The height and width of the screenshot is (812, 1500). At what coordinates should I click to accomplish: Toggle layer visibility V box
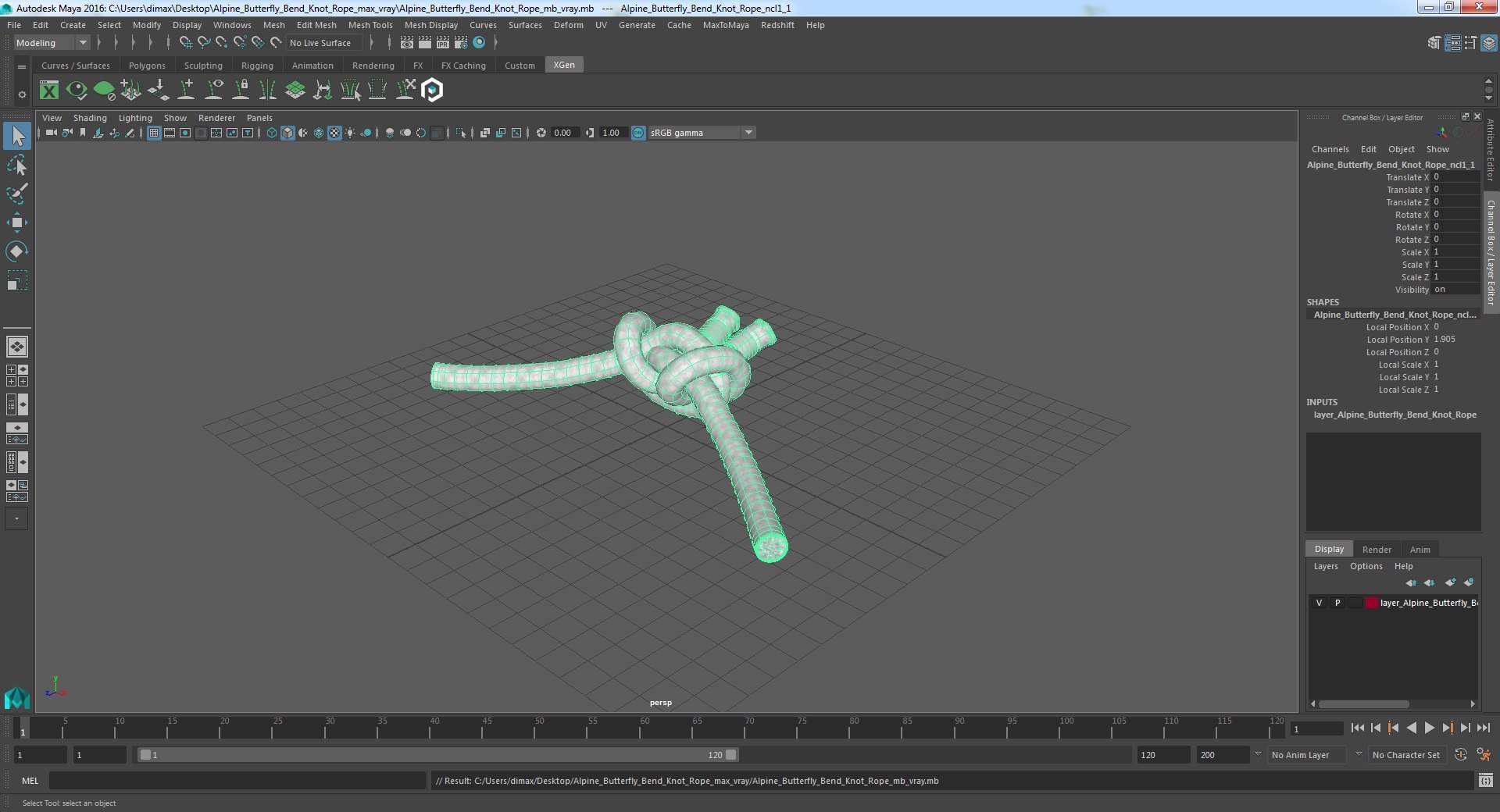pyautogui.click(x=1320, y=603)
